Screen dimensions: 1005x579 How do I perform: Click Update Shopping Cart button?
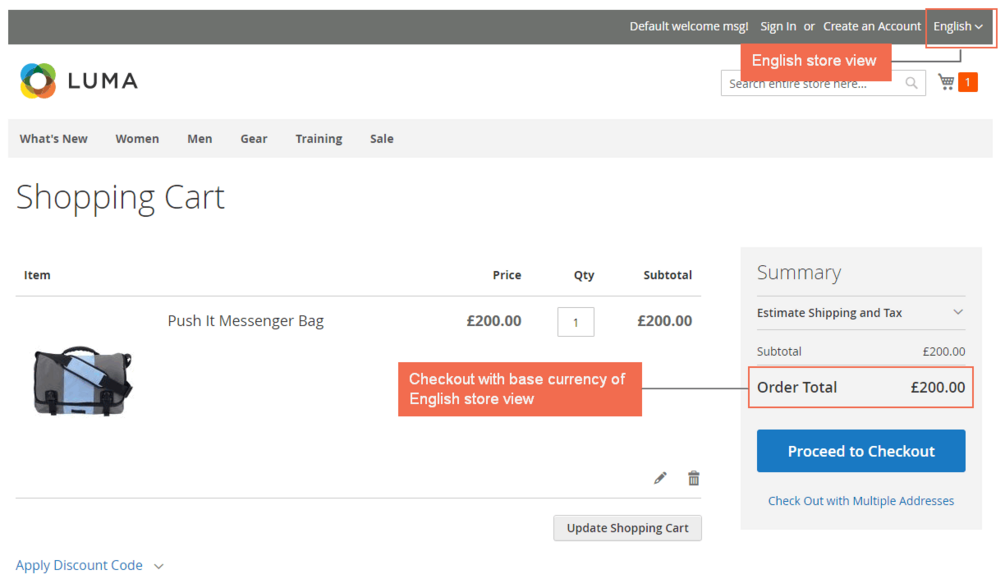tap(627, 528)
